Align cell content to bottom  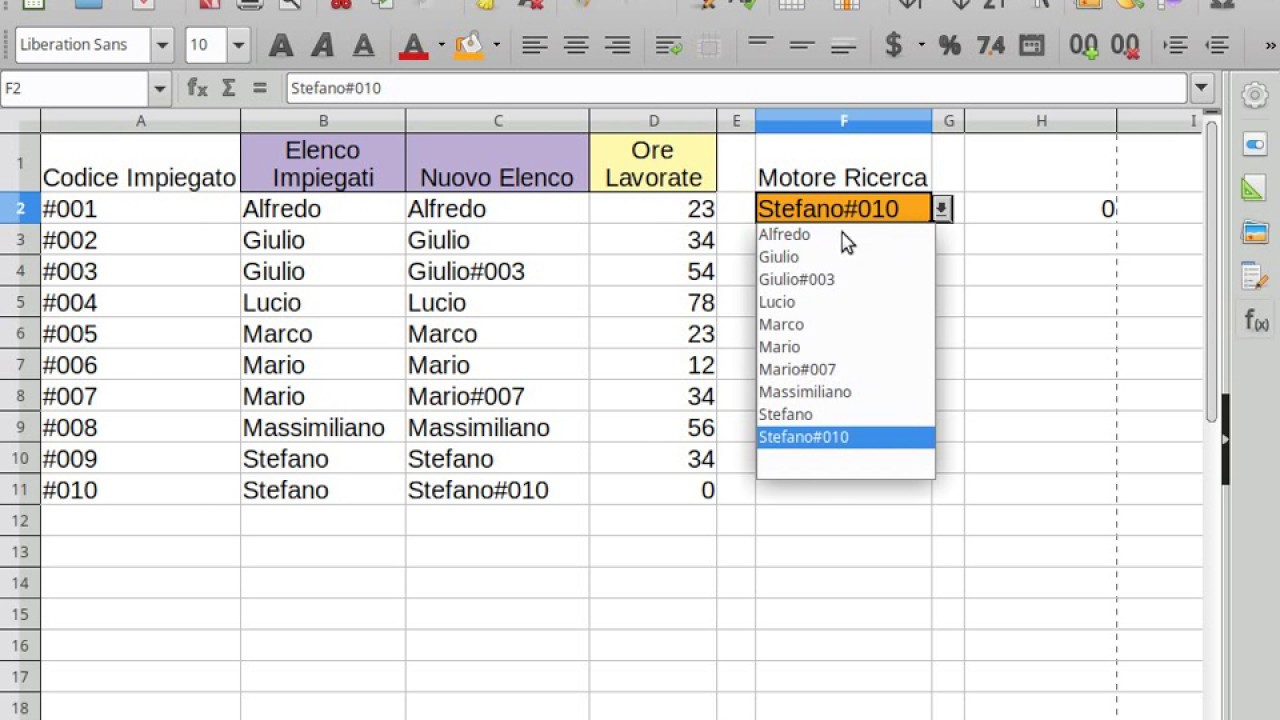click(x=843, y=45)
